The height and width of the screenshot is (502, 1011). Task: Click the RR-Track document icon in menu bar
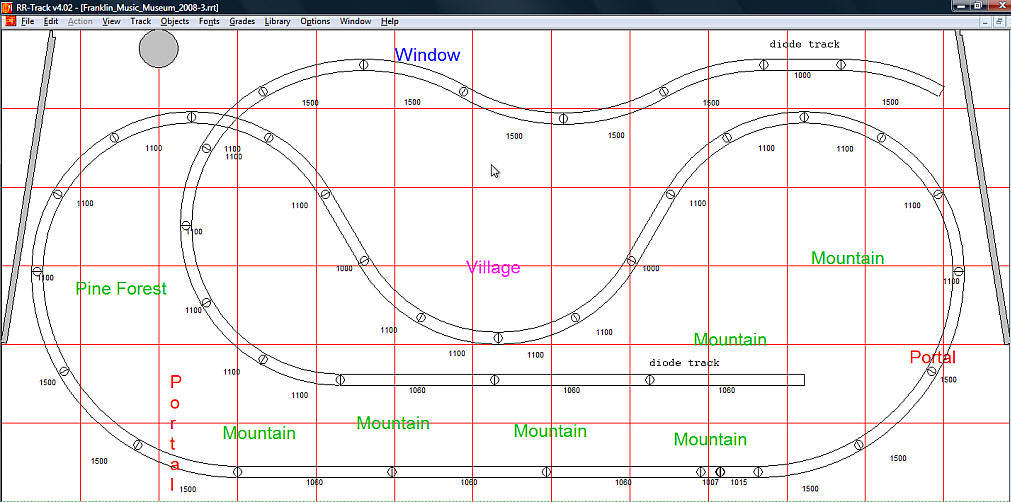click(x=8, y=21)
